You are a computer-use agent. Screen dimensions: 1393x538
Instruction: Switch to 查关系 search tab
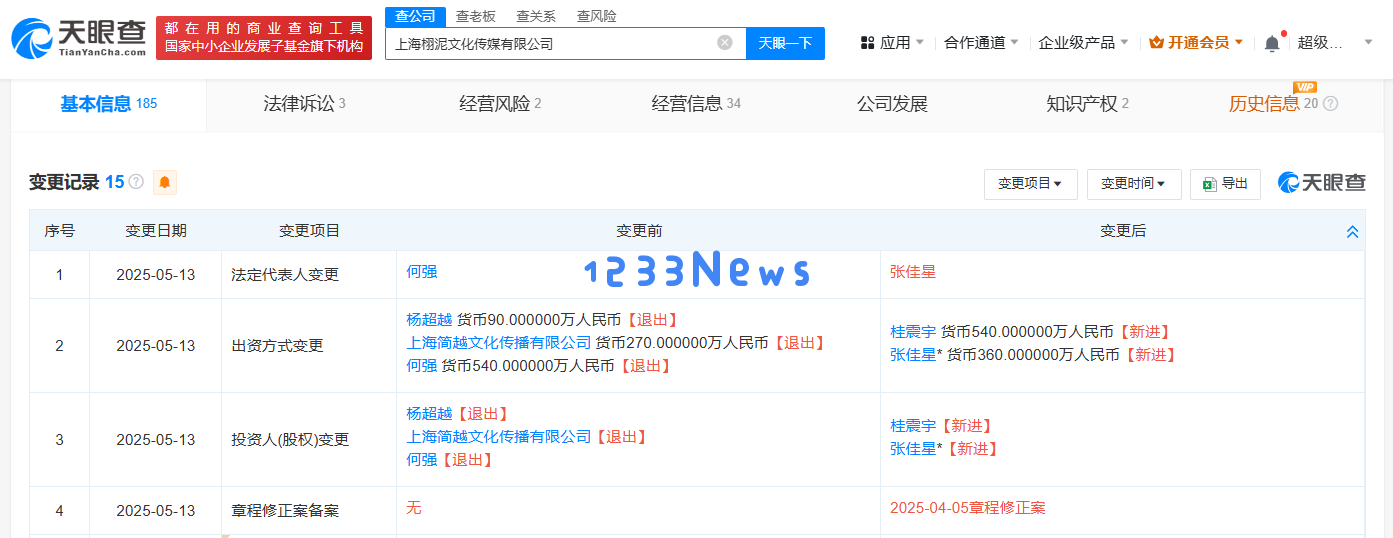click(536, 17)
